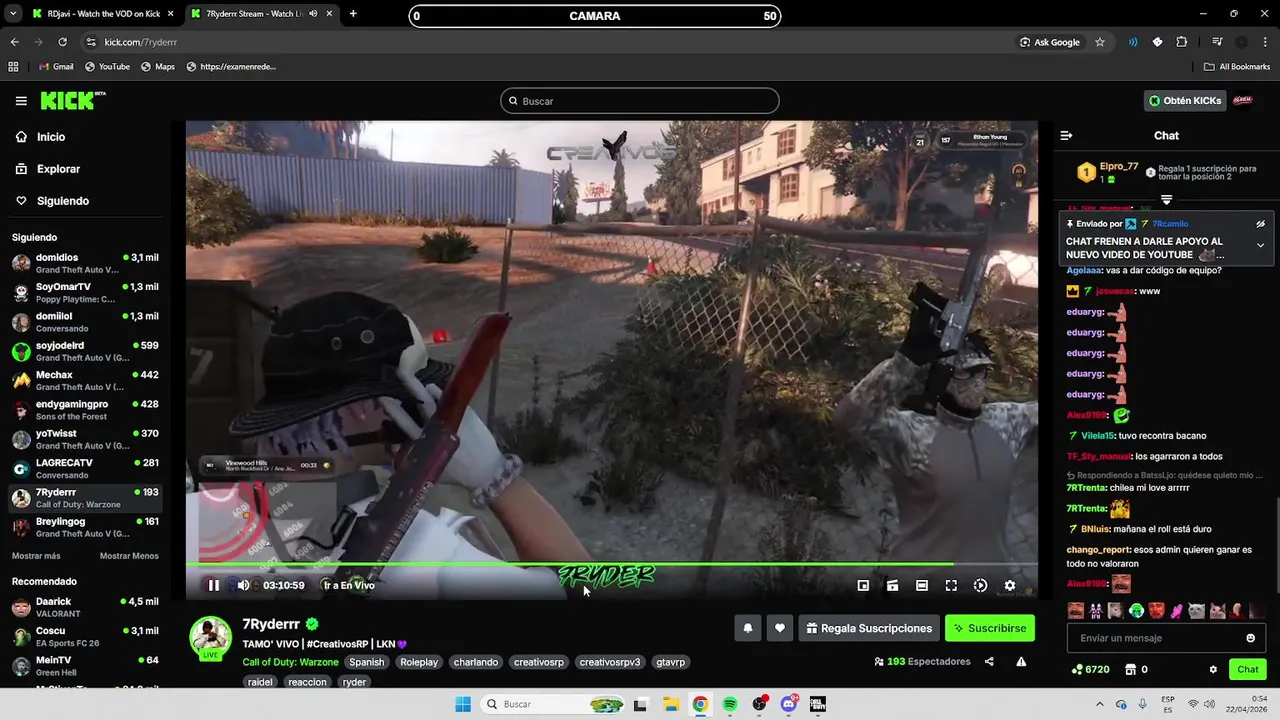This screenshot has height=720, width=1280.
Task: Pause the stream video
Action: [x=213, y=585]
